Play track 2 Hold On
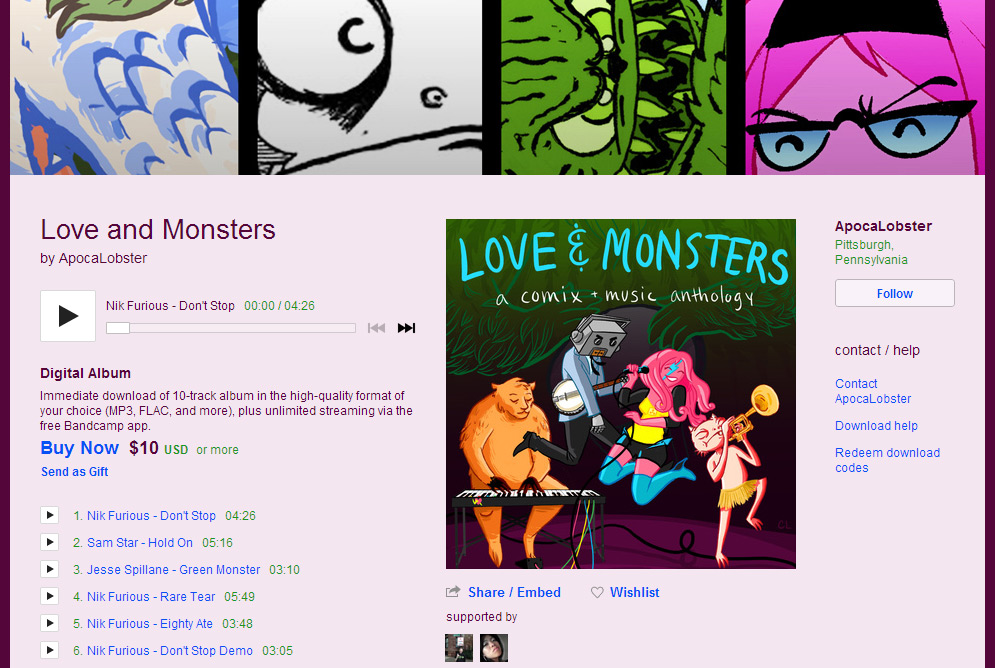995x668 pixels. pyautogui.click(x=49, y=542)
